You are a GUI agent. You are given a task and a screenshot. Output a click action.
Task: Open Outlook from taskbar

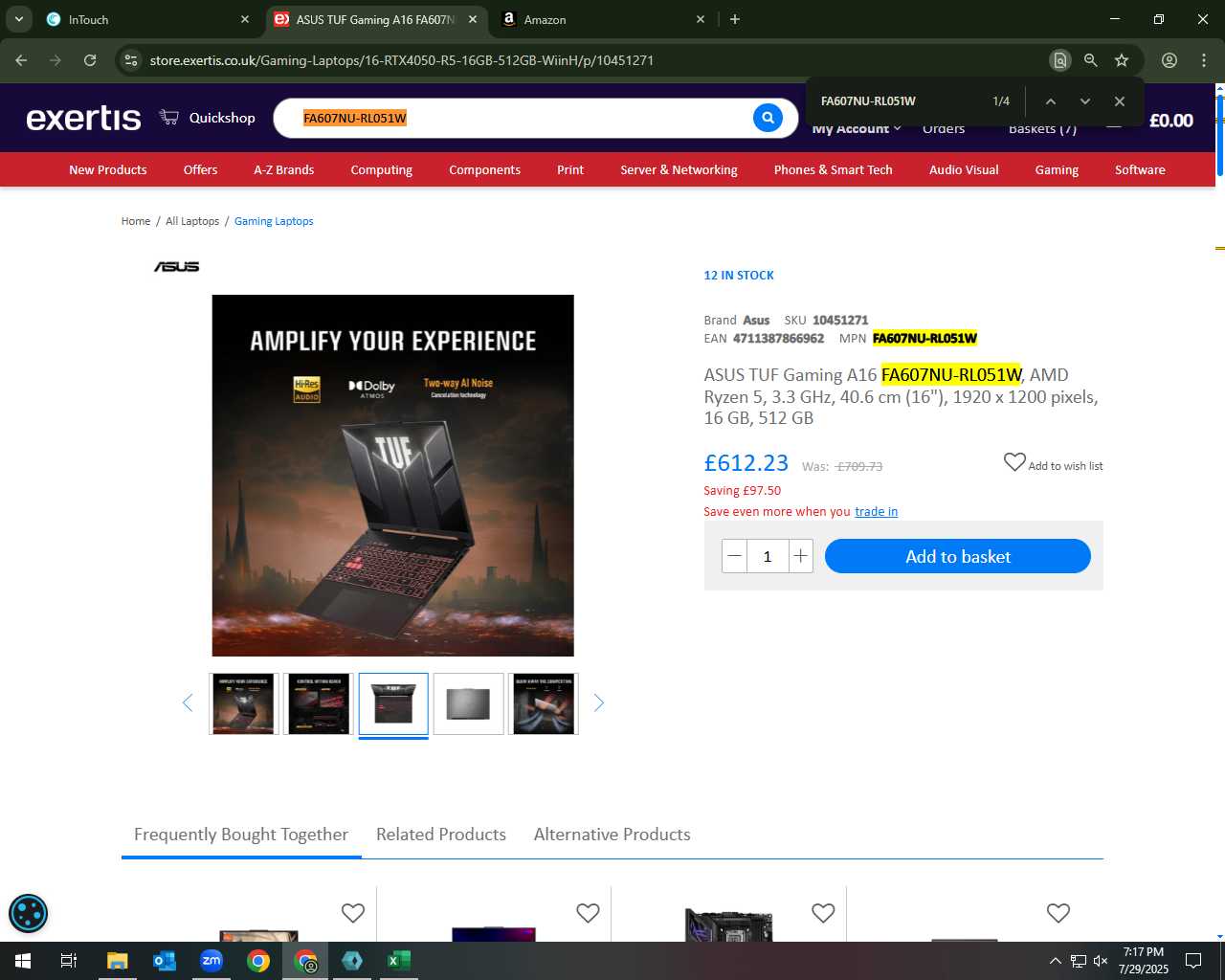click(164, 961)
